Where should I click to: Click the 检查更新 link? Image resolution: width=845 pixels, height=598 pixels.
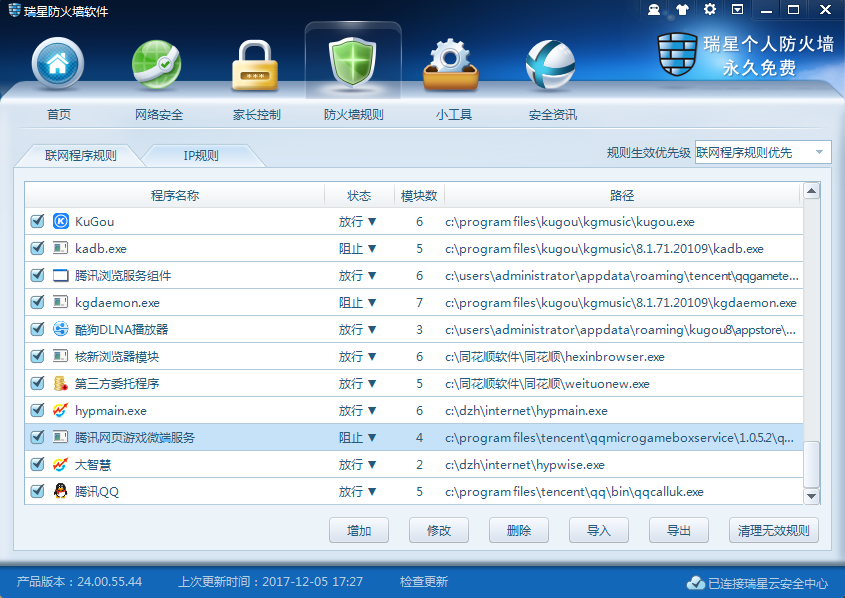click(x=424, y=582)
